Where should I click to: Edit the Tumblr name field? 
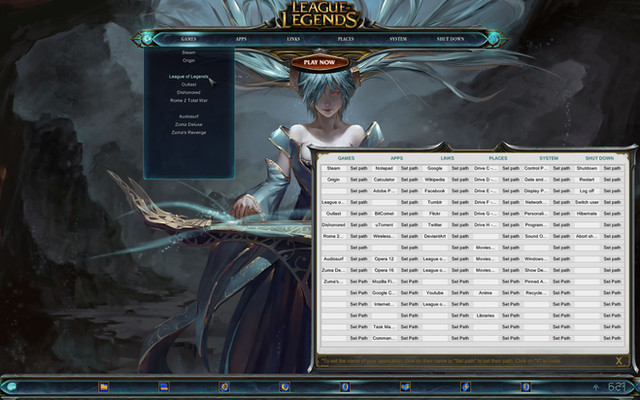(x=435, y=202)
